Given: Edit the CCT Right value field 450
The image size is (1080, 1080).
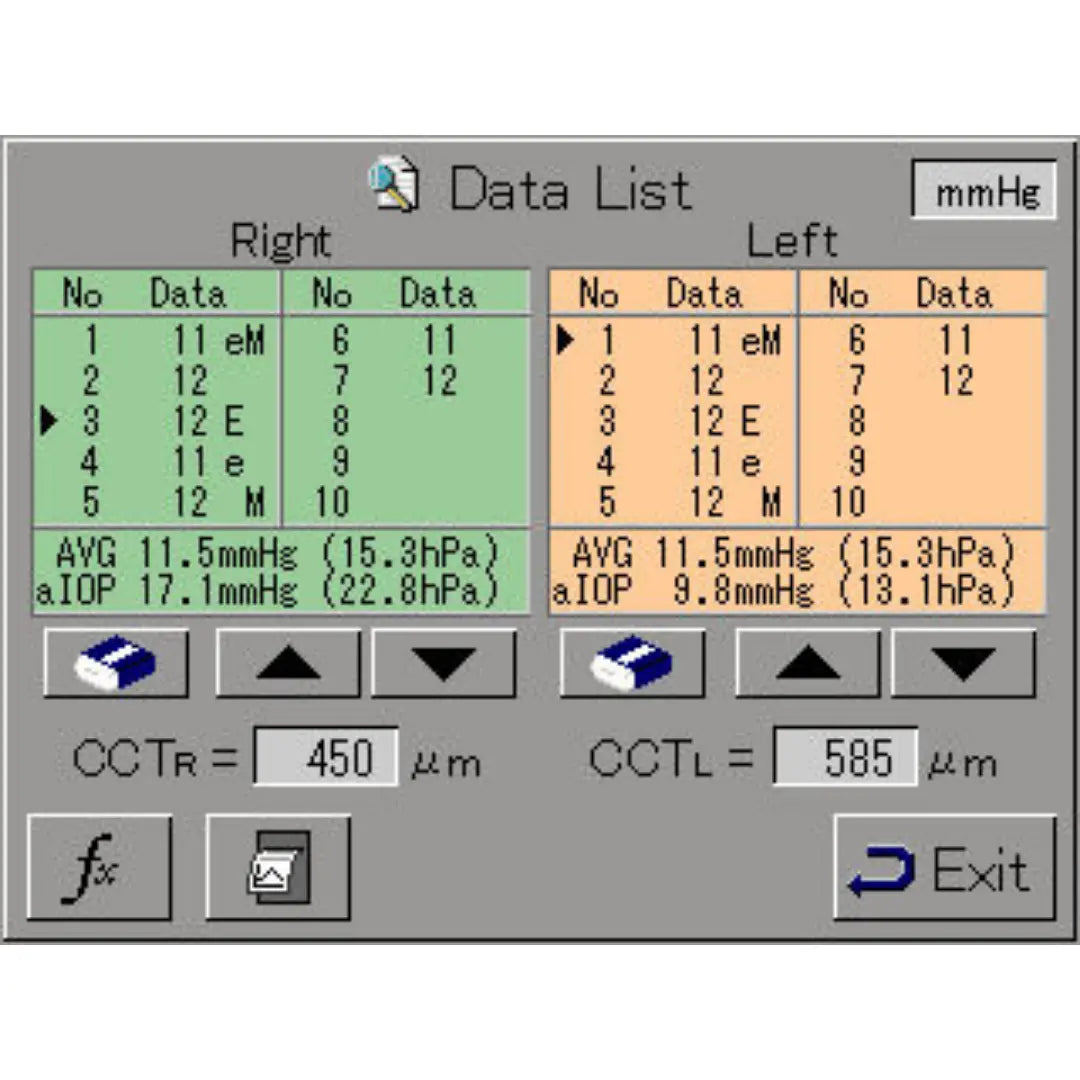Looking at the screenshot, I should pyautogui.click(x=326, y=757).
